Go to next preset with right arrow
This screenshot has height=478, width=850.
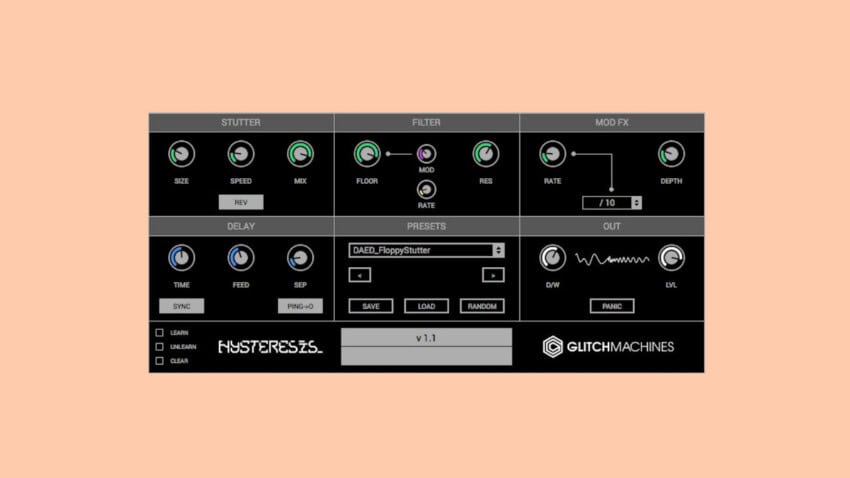[x=493, y=275]
